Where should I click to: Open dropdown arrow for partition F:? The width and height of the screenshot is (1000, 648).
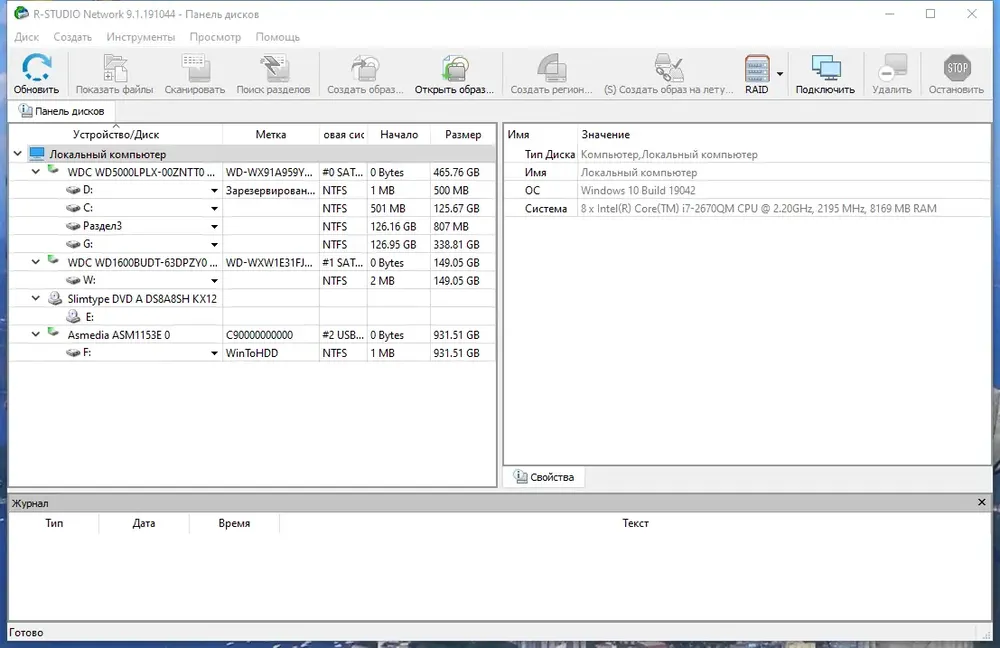coord(214,353)
